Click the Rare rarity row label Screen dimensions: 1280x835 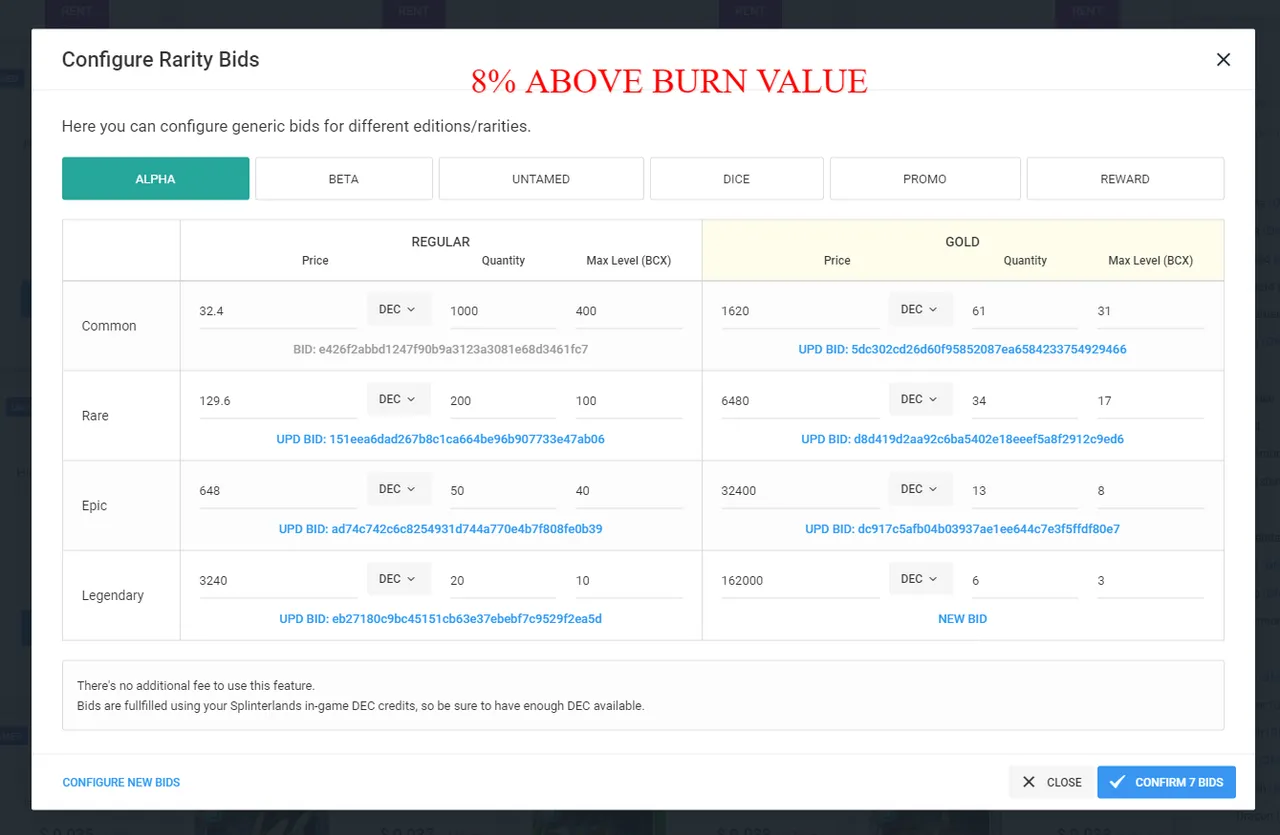point(95,416)
